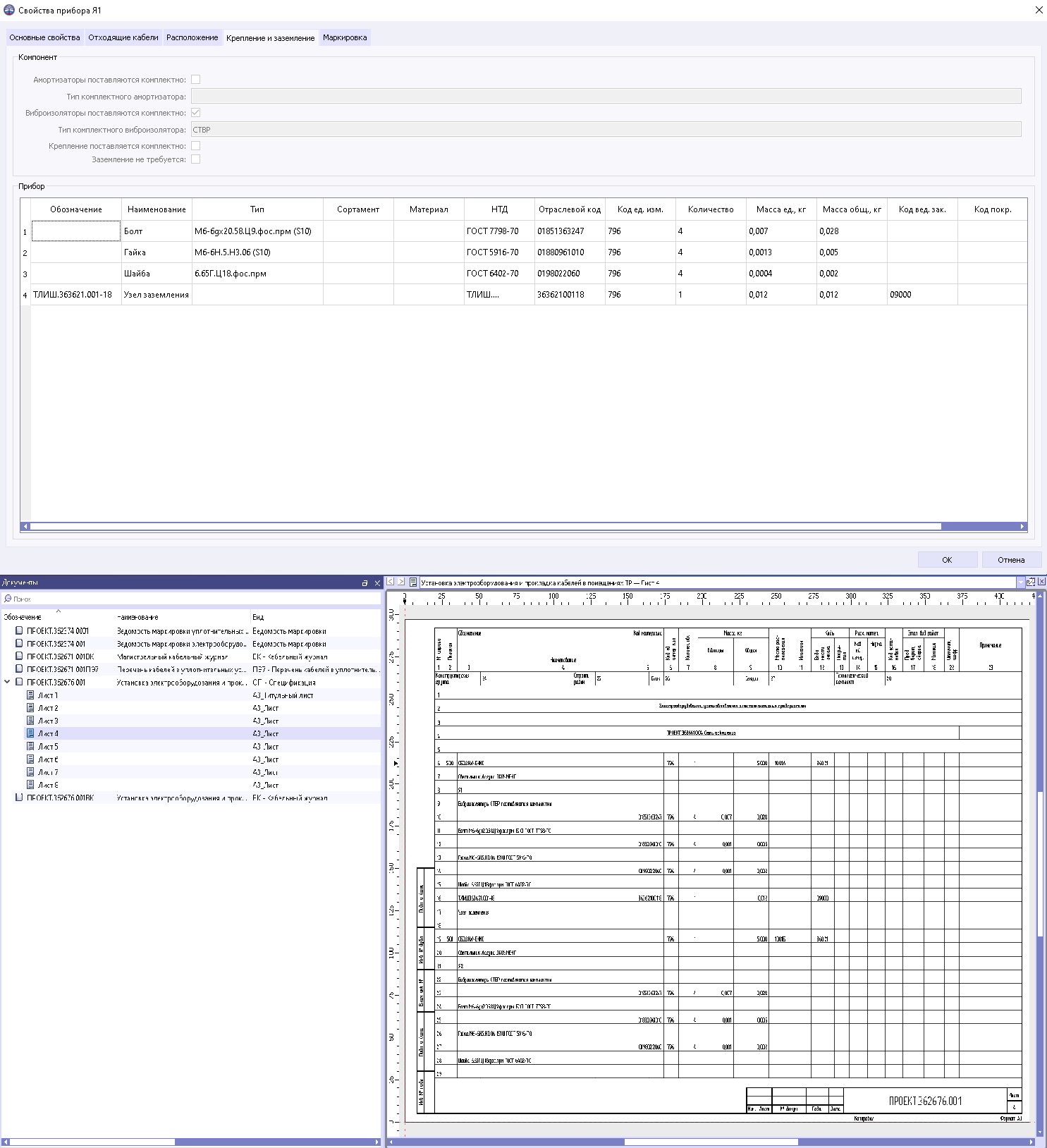This screenshot has width=1047, height=1148.
Task: Click the viewer vertical scrollbar up arrow
Action: pos(1041,596)
